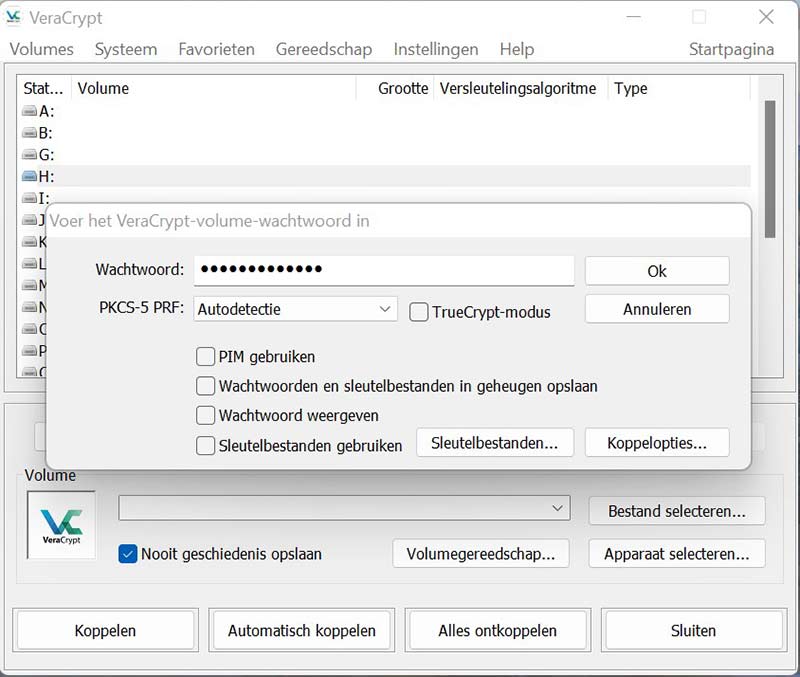
Task: Focus the Wachtwoord password field
Action: tap(384, 270)
